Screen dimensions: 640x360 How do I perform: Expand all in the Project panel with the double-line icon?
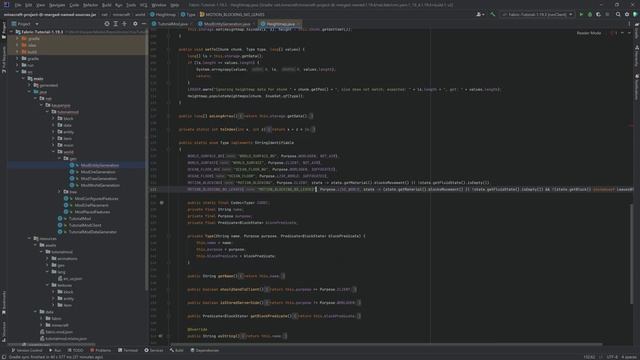[x=116, y=24]
